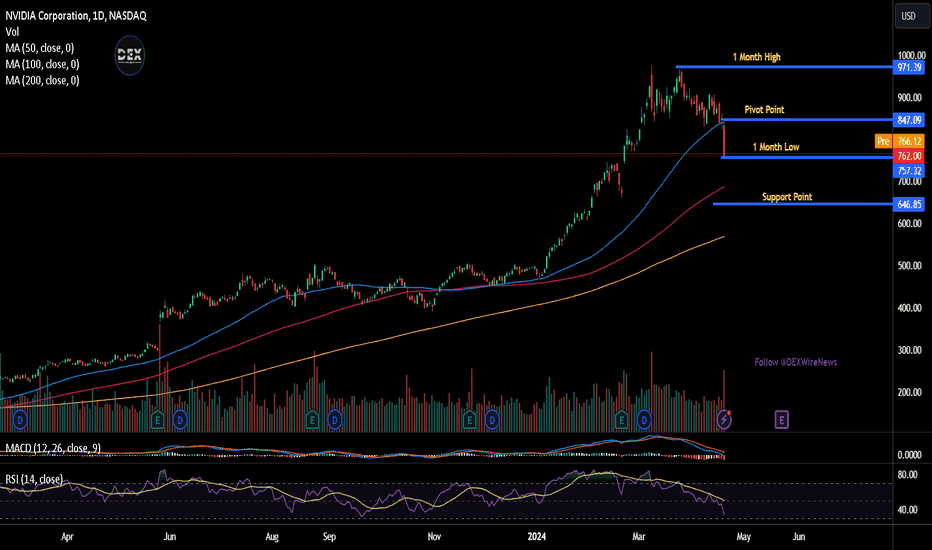Click the earnings E marker just before Mar
The width and height of the screenshot is (932, 550).
point(621,420)
